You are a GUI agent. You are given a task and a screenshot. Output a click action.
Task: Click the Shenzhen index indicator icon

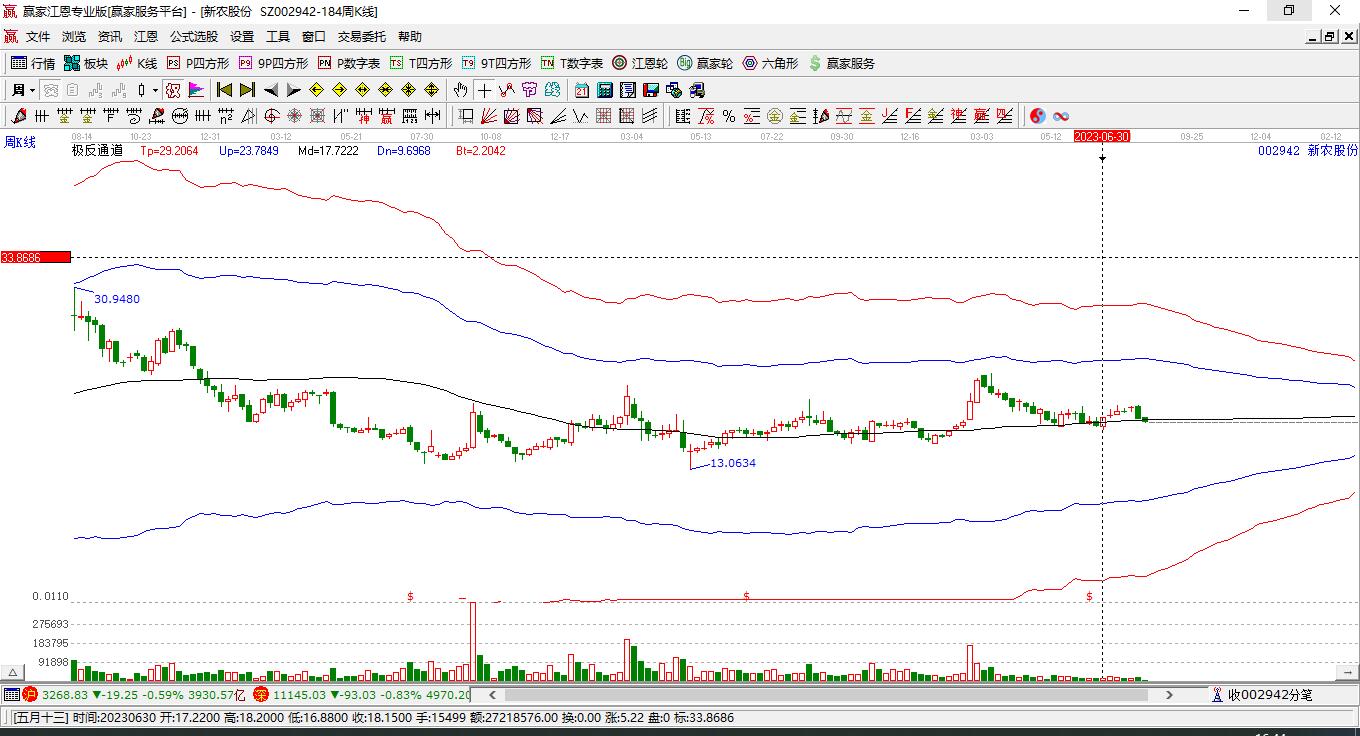pos(260,695)
